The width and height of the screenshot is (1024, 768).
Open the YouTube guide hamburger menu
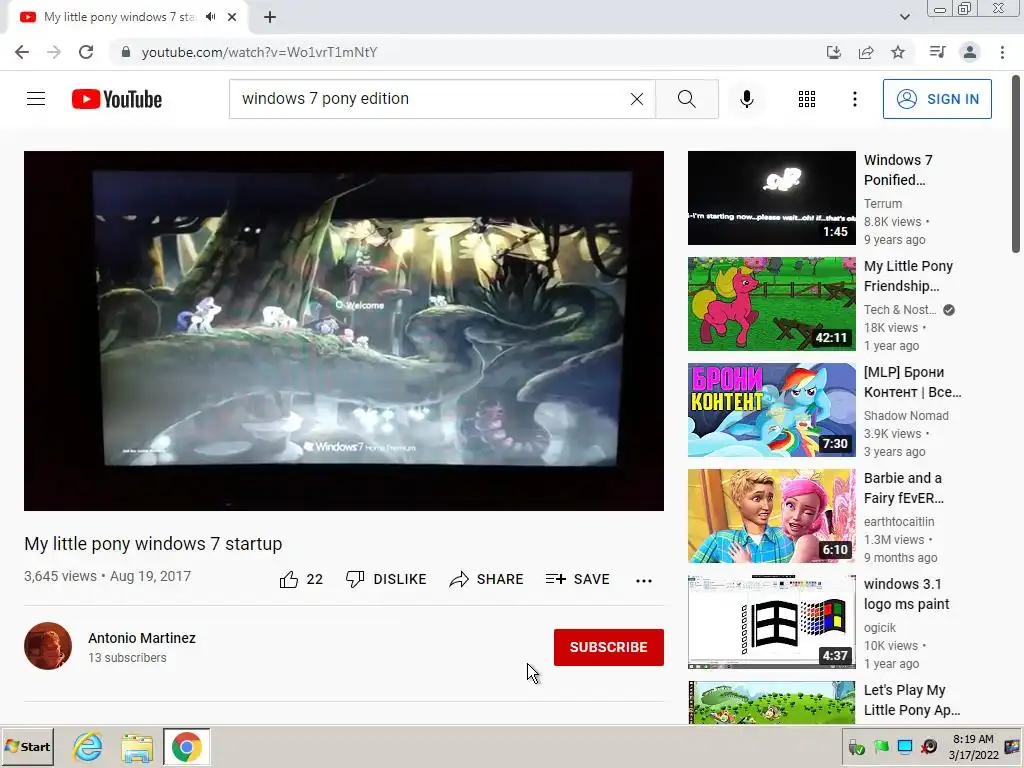36,99
